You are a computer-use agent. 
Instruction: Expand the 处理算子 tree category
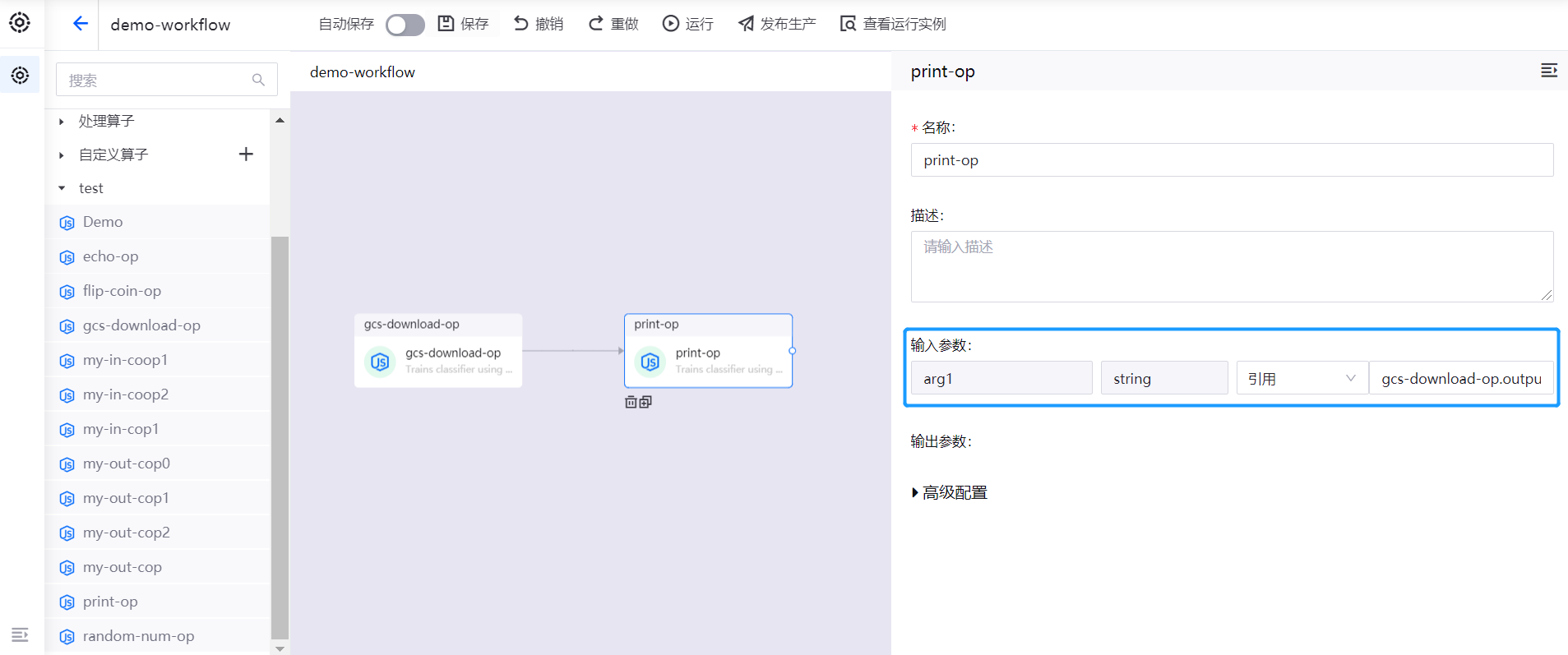coord(62,122)
